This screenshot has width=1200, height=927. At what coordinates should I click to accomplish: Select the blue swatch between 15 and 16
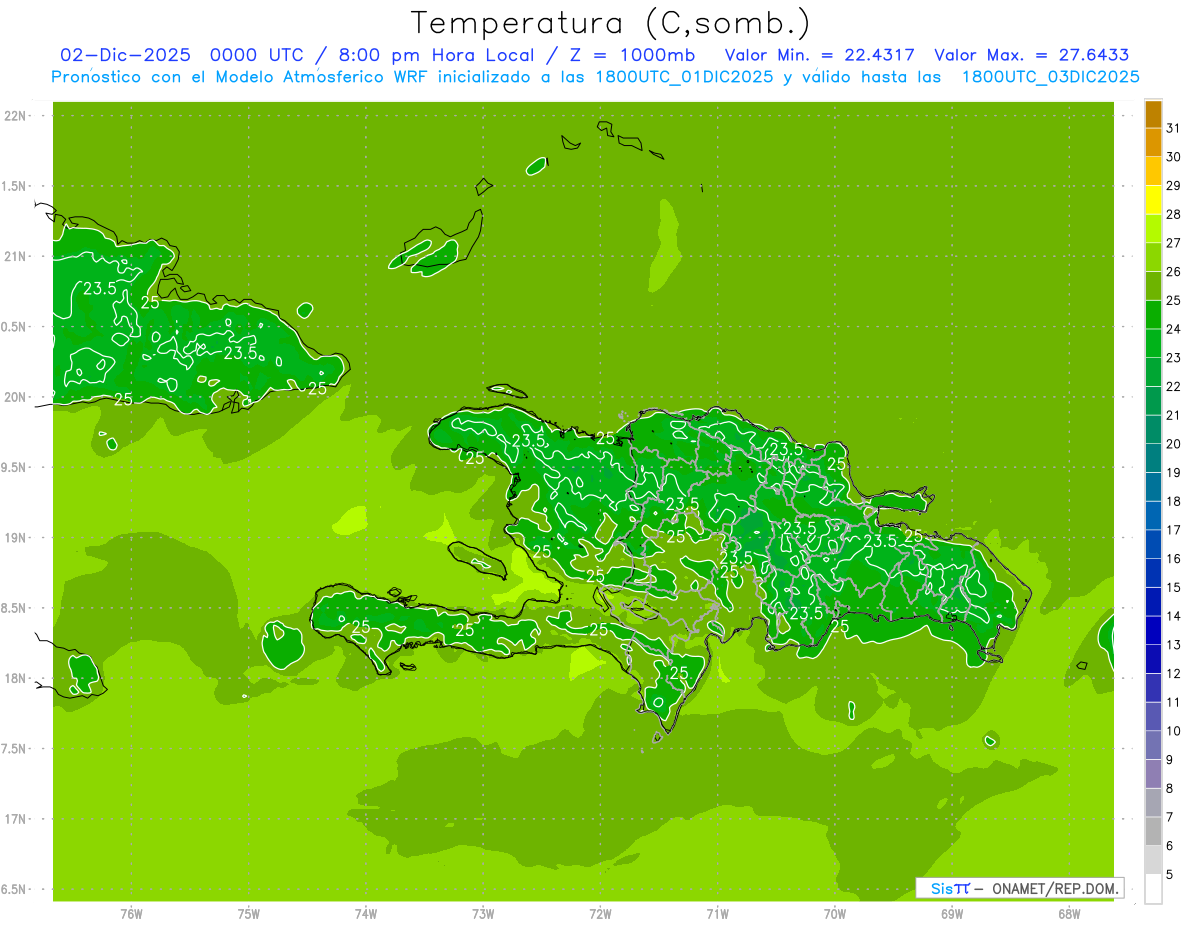pos(1153,573)
